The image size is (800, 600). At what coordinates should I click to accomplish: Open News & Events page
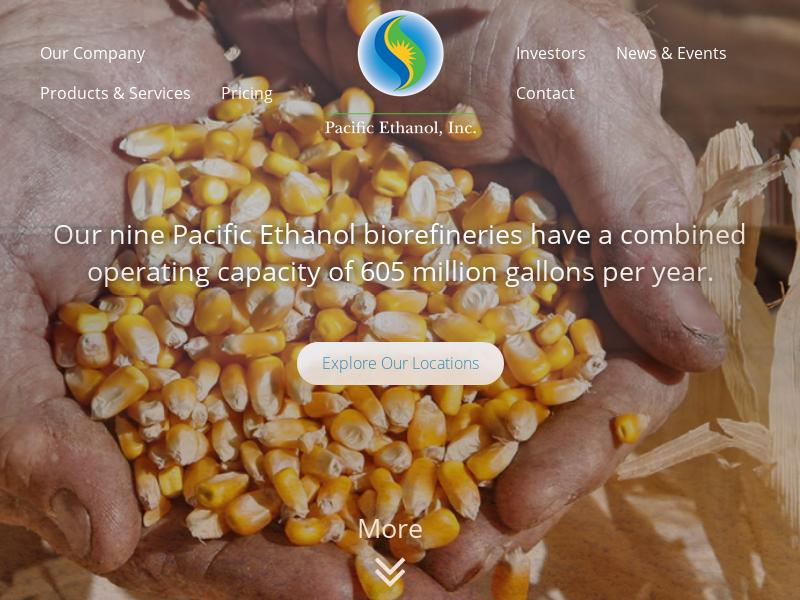pos(671,53)
